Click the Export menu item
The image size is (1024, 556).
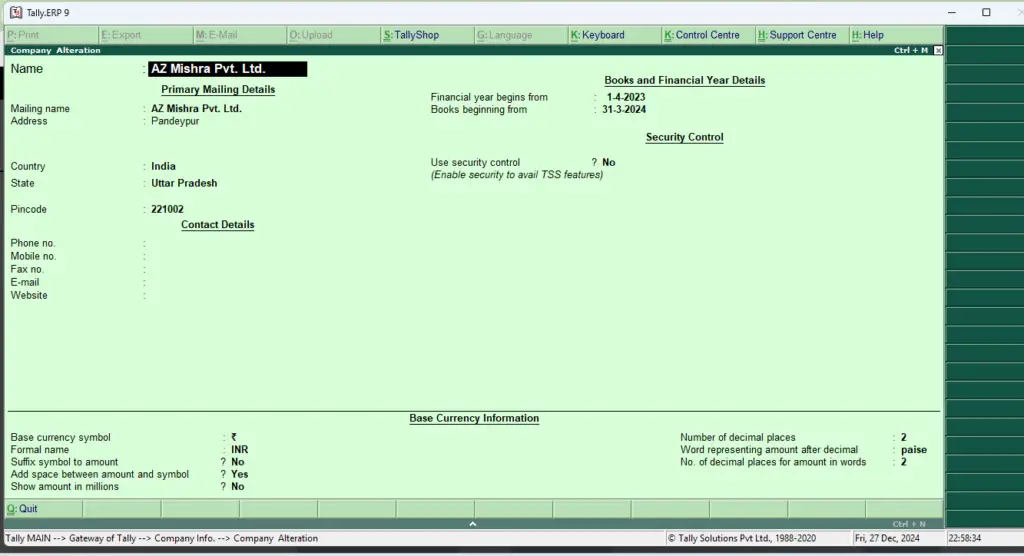121,35
